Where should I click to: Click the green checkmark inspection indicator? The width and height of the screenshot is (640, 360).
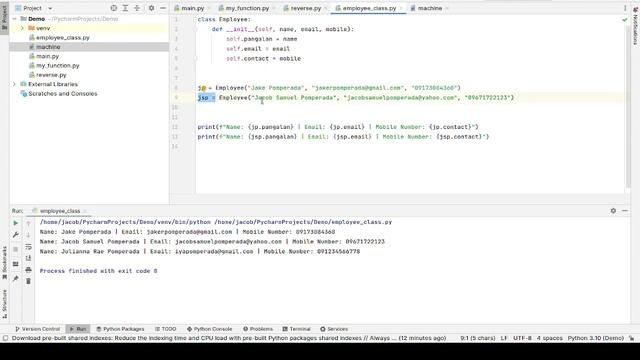(x=624, y=20)
